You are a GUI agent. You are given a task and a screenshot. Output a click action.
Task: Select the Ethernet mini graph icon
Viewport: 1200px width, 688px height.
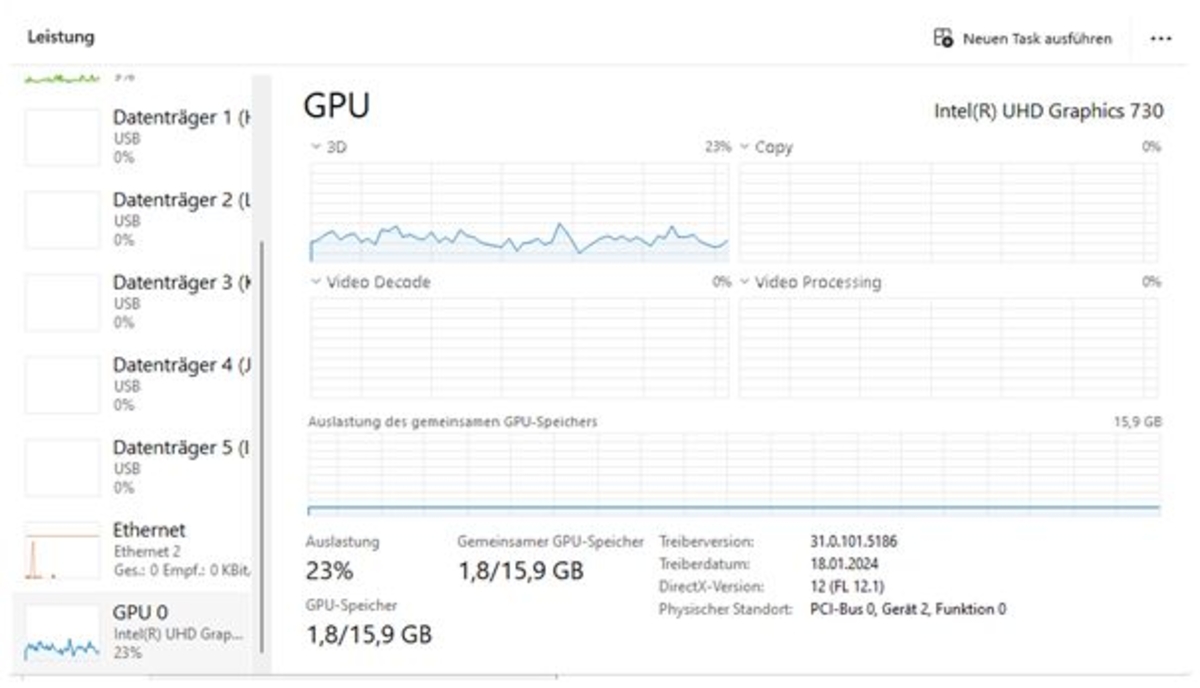[x=62, y=550]
